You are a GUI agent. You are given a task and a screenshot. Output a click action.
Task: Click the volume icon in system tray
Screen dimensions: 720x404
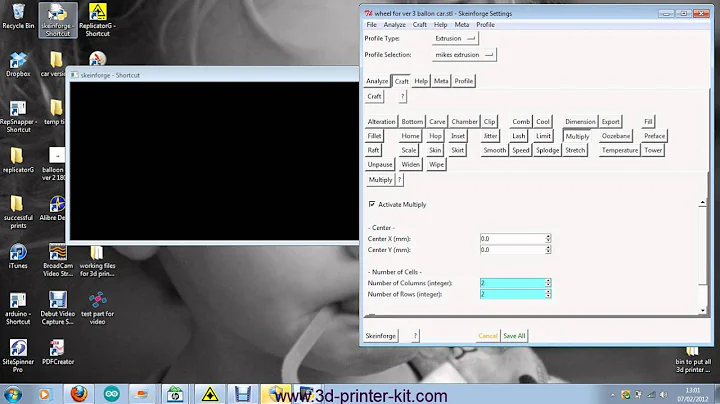tap(664, 394)
